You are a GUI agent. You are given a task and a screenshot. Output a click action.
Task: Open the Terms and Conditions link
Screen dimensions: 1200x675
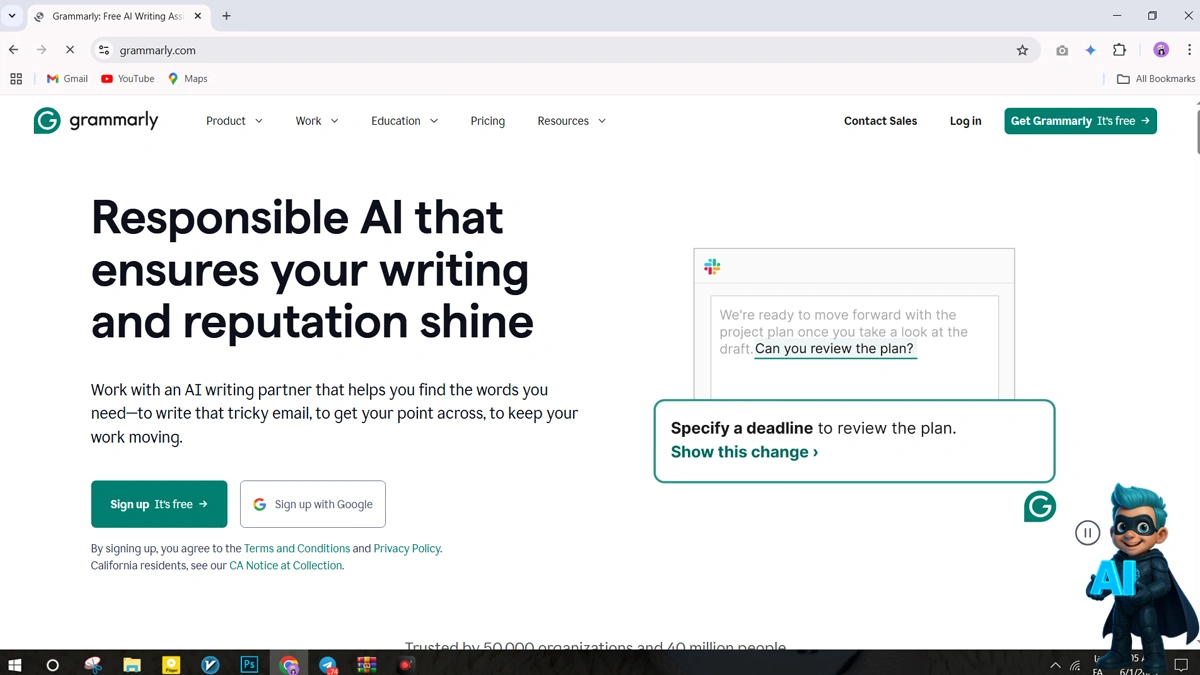click(x=297, y=549)
